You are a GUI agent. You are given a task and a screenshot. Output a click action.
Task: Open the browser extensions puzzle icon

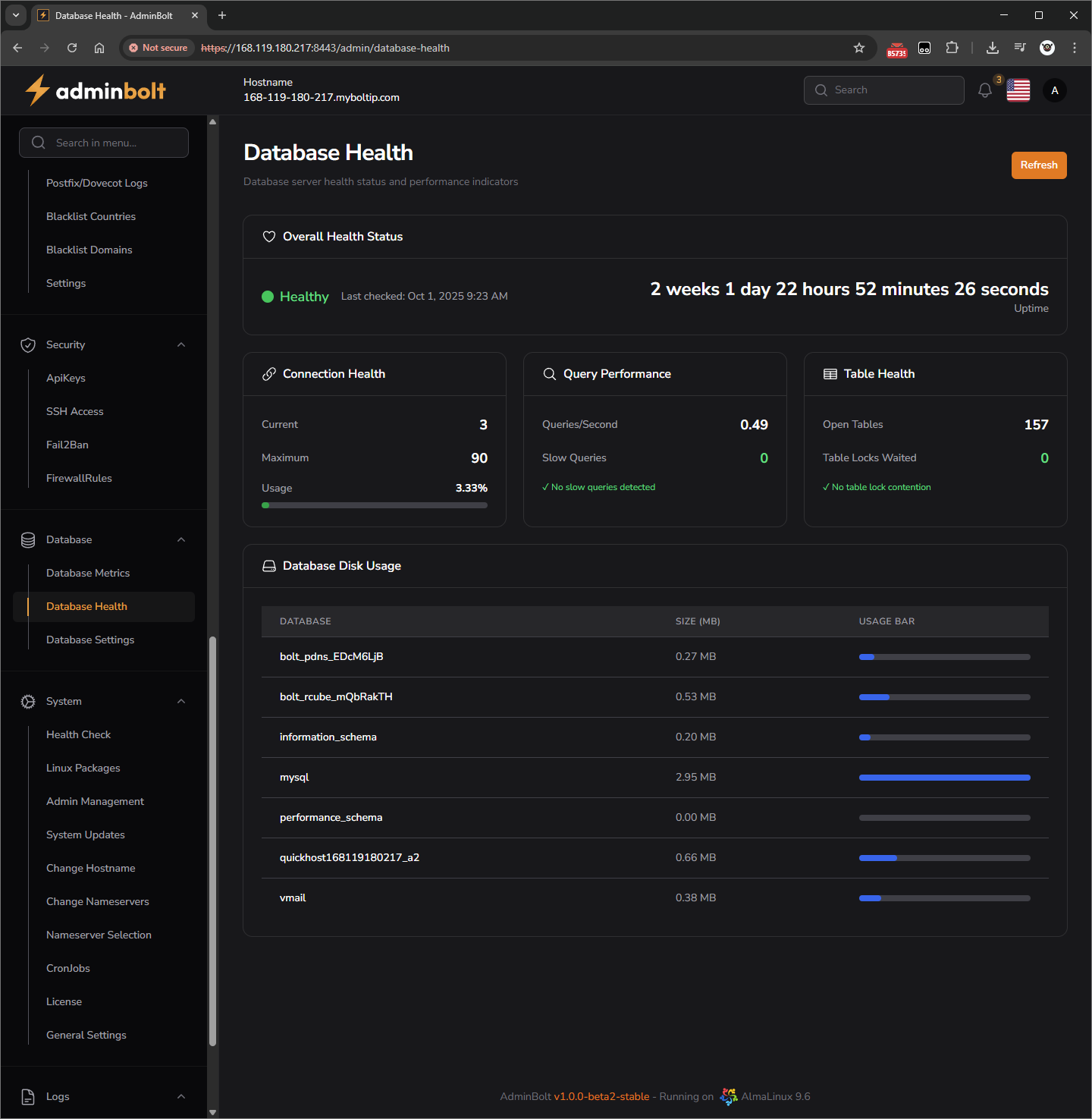952,48
